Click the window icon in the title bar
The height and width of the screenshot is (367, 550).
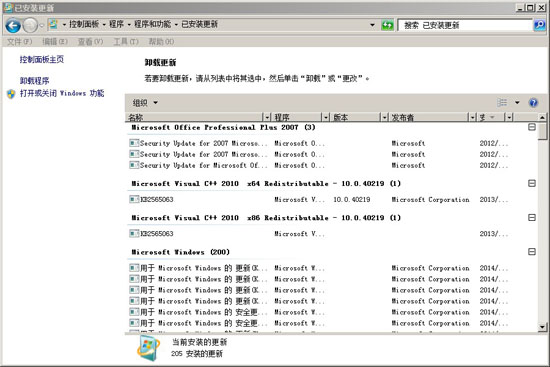pyautogui.click(x=8, y=7)
